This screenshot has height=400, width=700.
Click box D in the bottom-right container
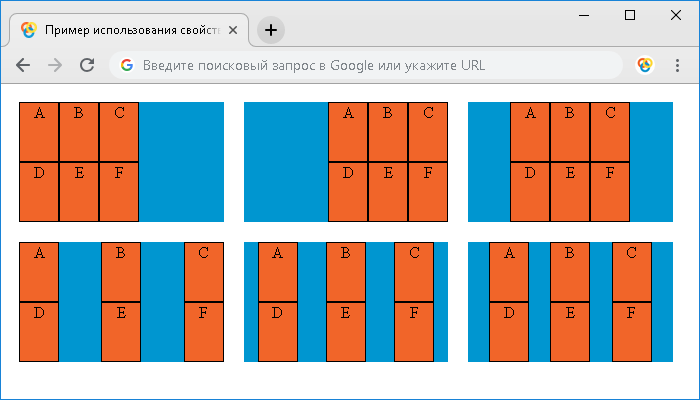509,332
